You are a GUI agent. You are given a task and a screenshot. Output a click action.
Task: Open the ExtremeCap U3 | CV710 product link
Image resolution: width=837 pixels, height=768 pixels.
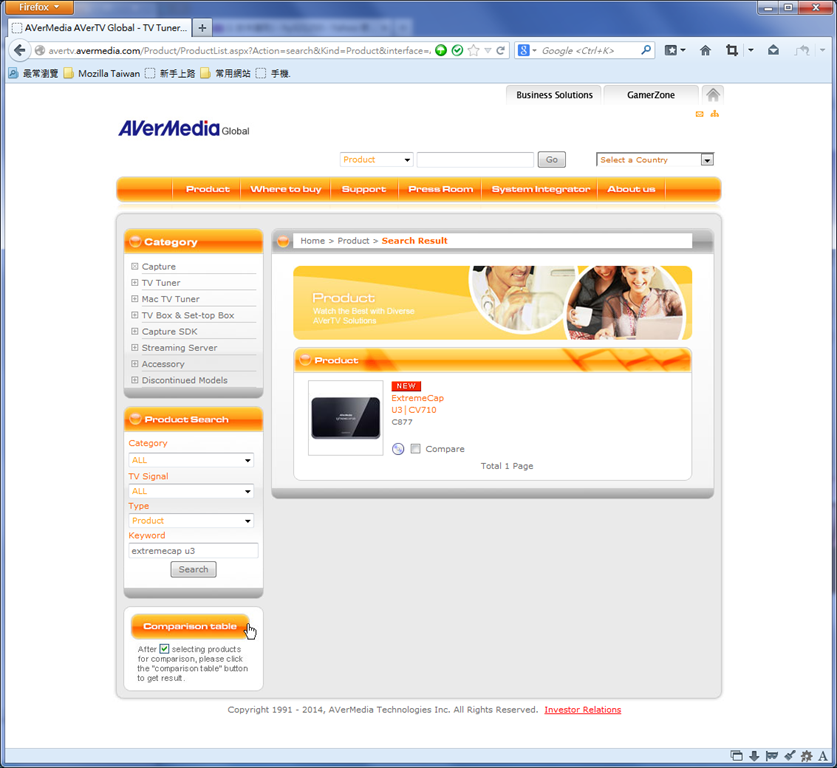pyautogui.click(x=417, y=404)
